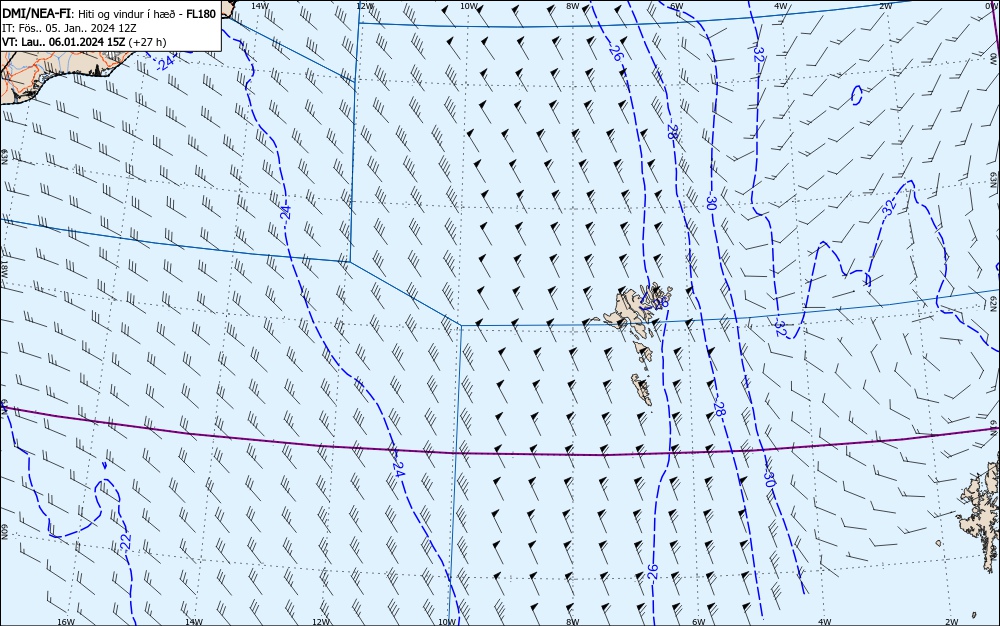Click the '60N' latitude label
1000x626 pixels.
(4, 532)
